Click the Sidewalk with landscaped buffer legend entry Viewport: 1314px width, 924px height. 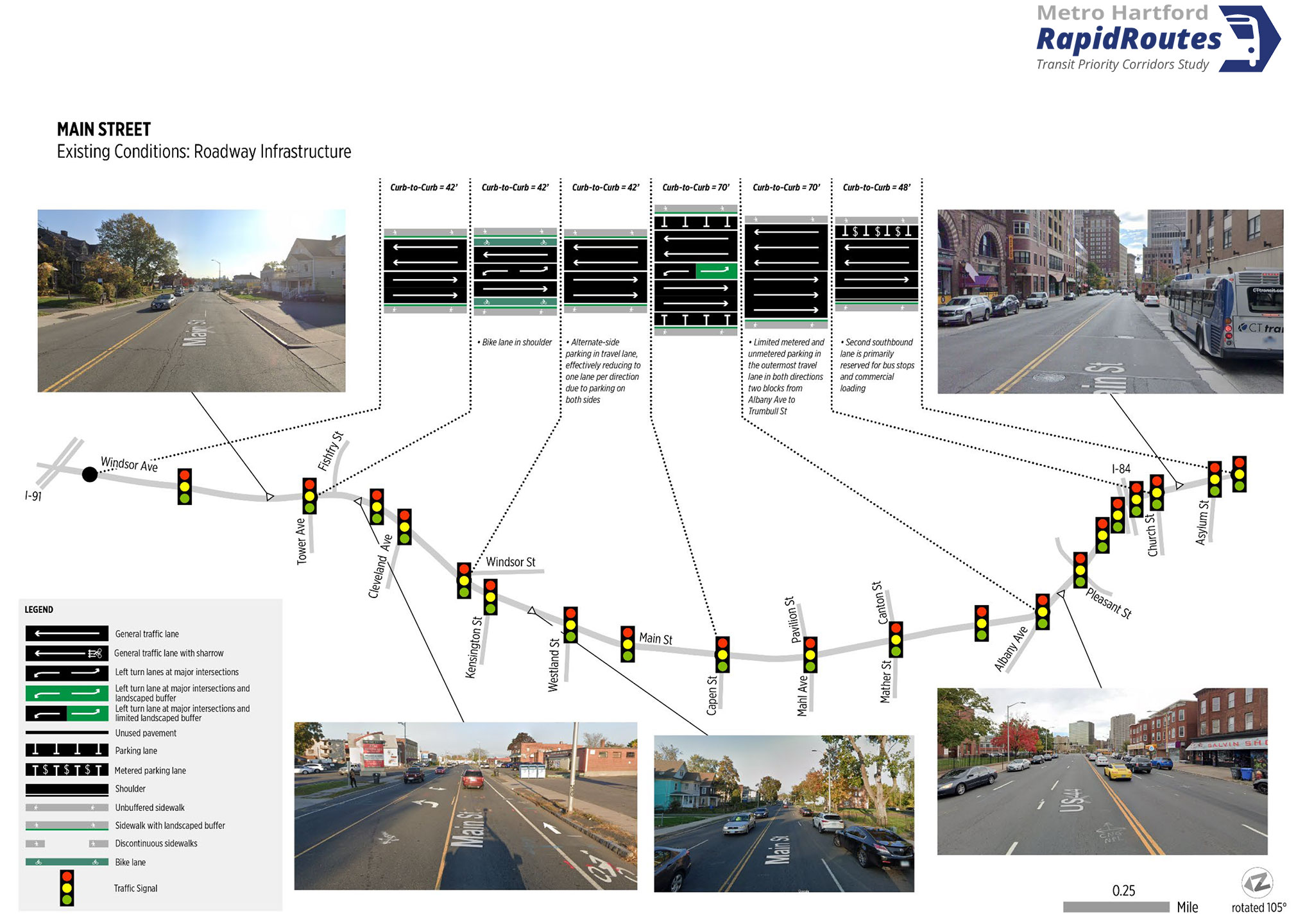pyautogui.click(x=170, y=825)
